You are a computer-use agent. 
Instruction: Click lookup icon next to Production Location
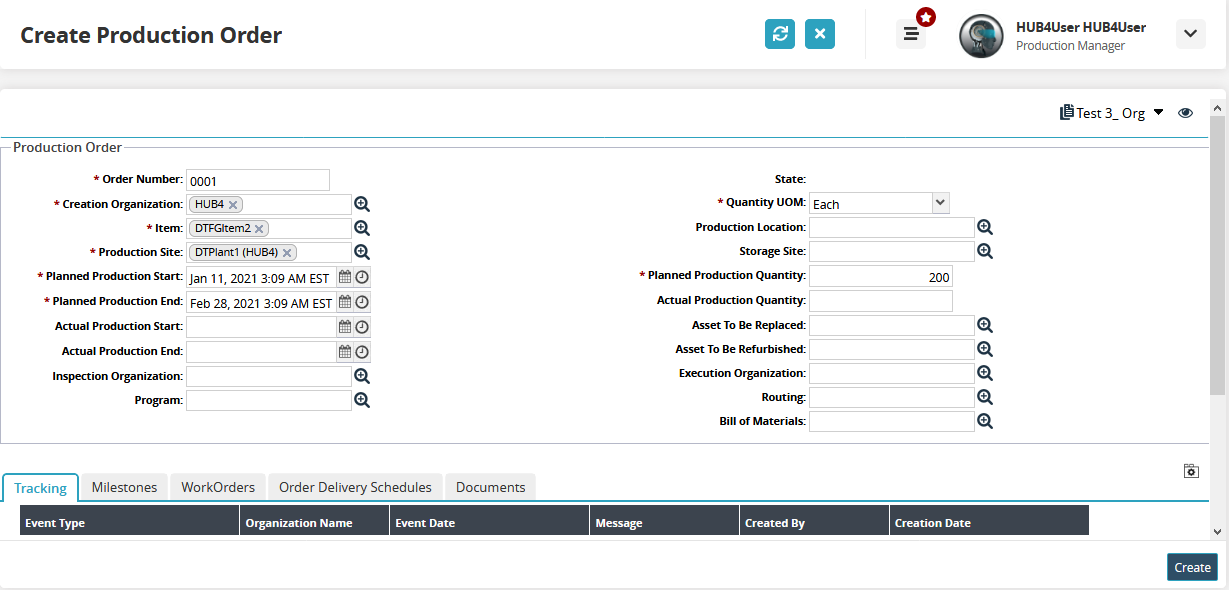click(x=985, y=228)
